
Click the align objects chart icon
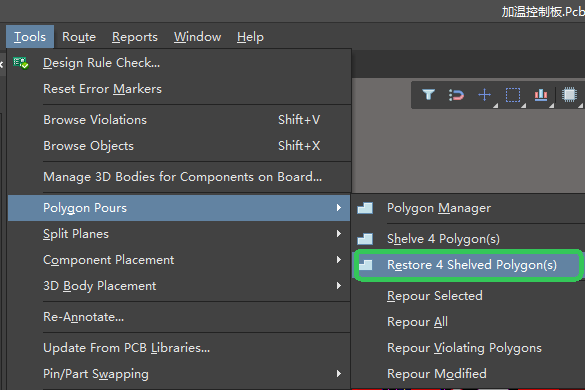(x=541, y=95)
